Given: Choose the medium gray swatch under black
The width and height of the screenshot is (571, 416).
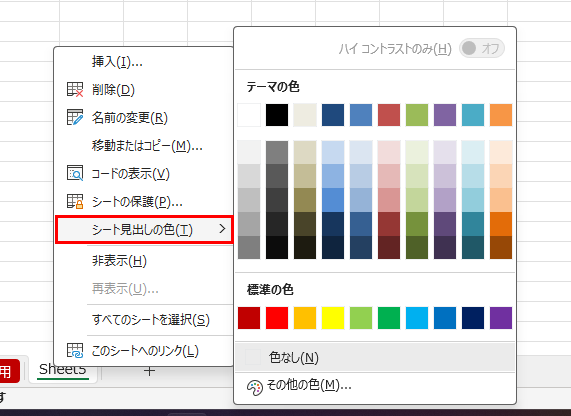Looking at the screenshot, I should click(x=277, y=152).
